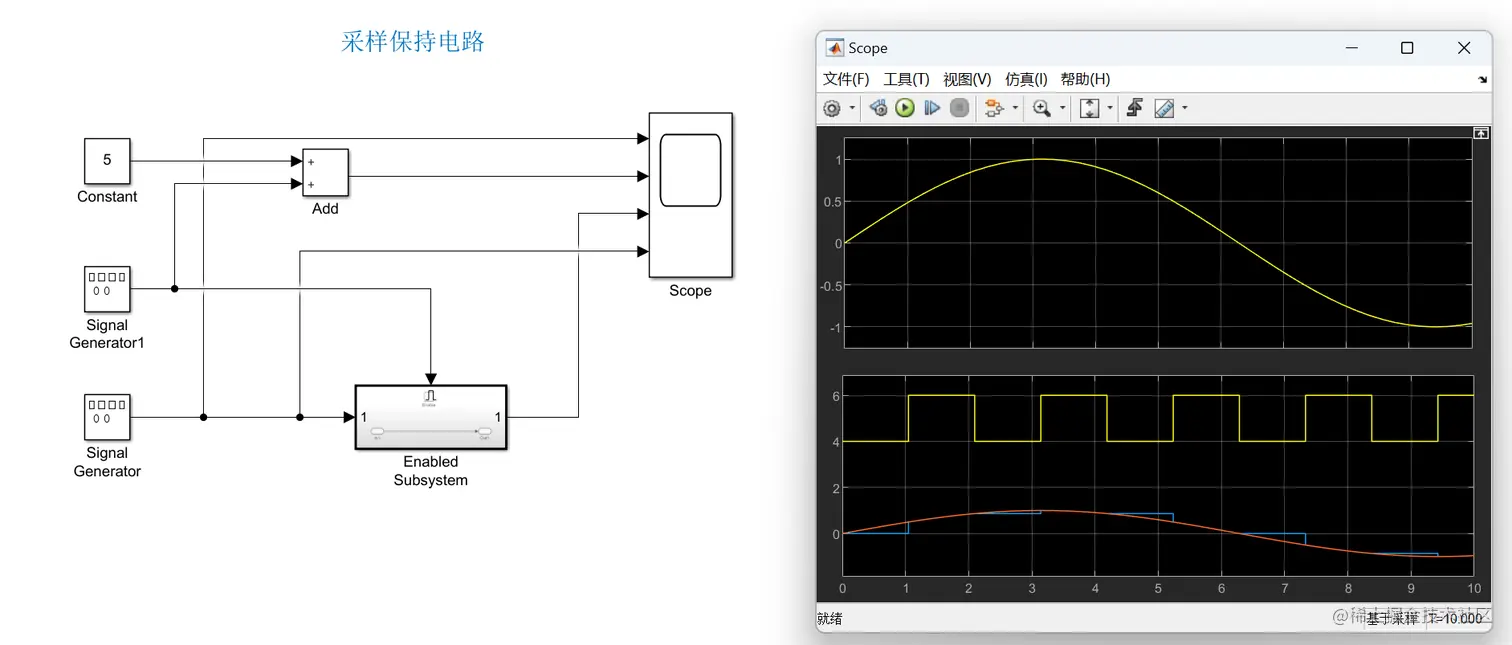Click the MATLAB logo in Scope title bar
Viewport: 1512px width, 645px height.
(834, 47)
